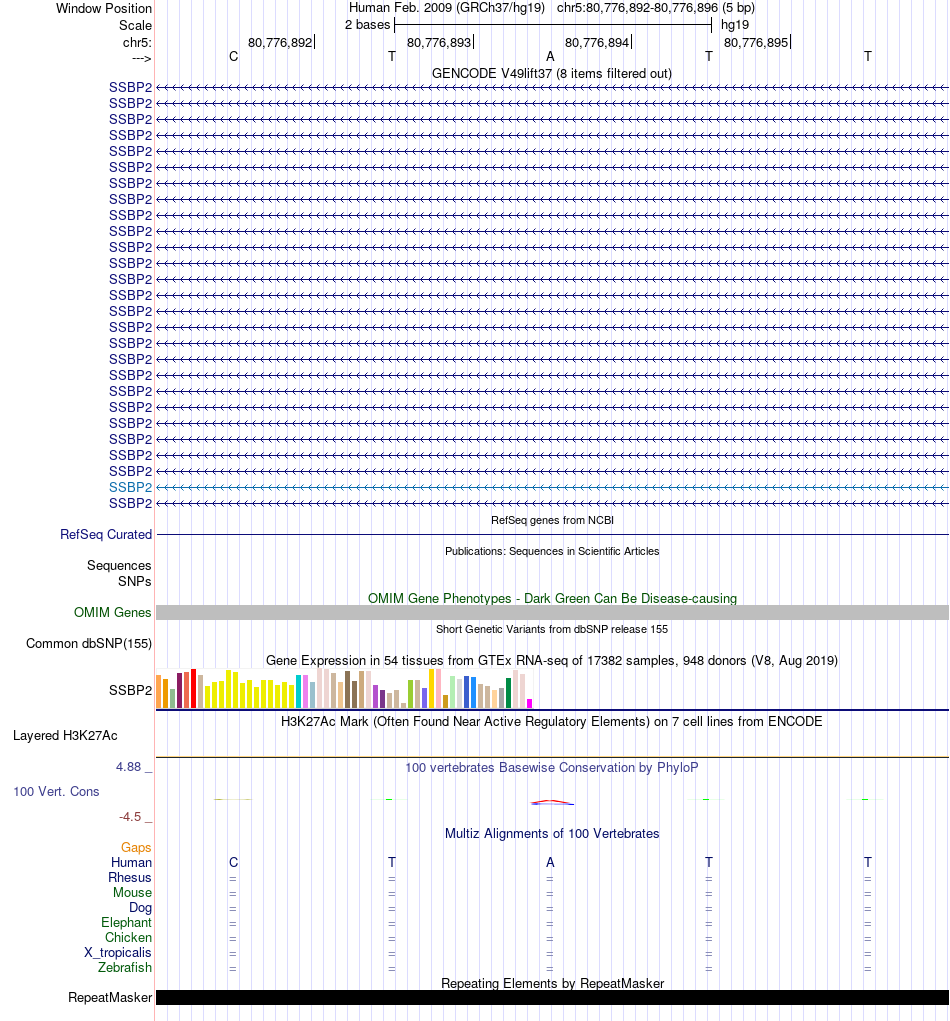This screenshot has height=1021, width=950.
Task: Click the 80,776,894 coordinate label
Action: click(597, 42)
